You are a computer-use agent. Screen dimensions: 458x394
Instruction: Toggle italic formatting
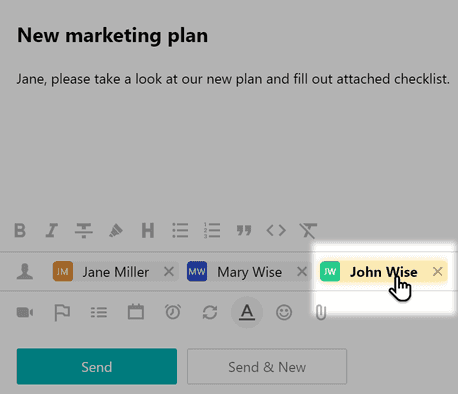52,230
